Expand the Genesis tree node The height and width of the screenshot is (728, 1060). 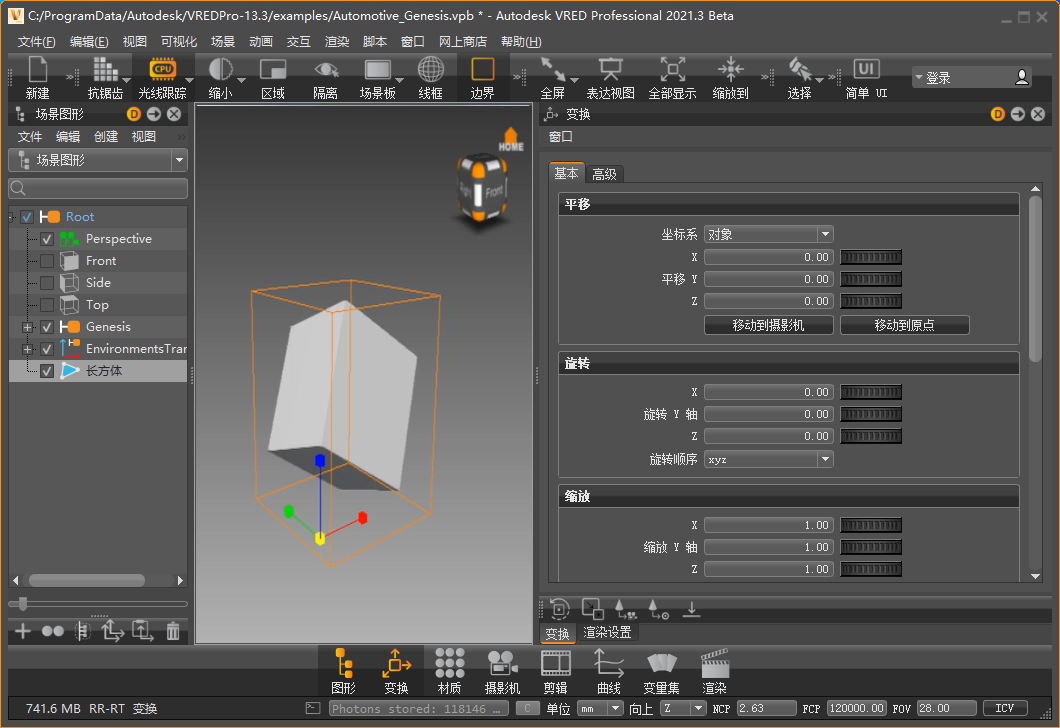27,327
